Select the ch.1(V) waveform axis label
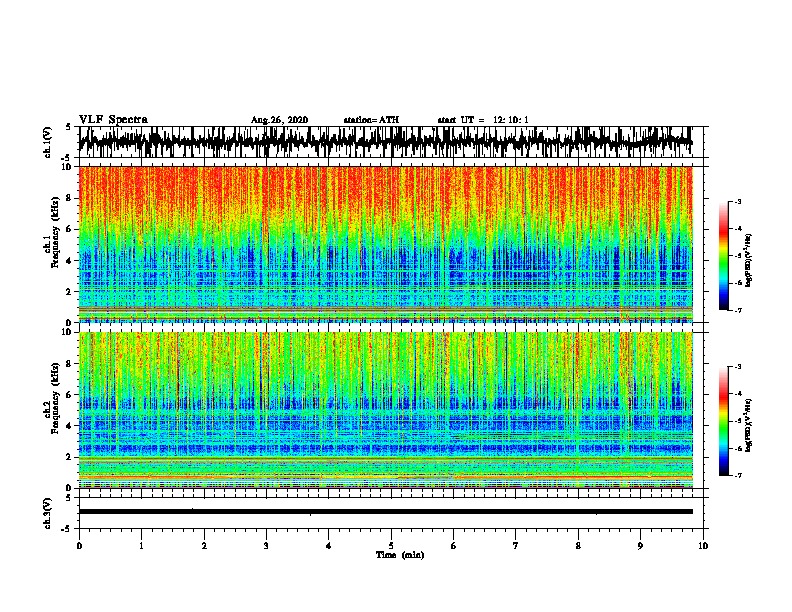Image resolution: width=792 pixels, height=612 pixels. tap(48, 142)
